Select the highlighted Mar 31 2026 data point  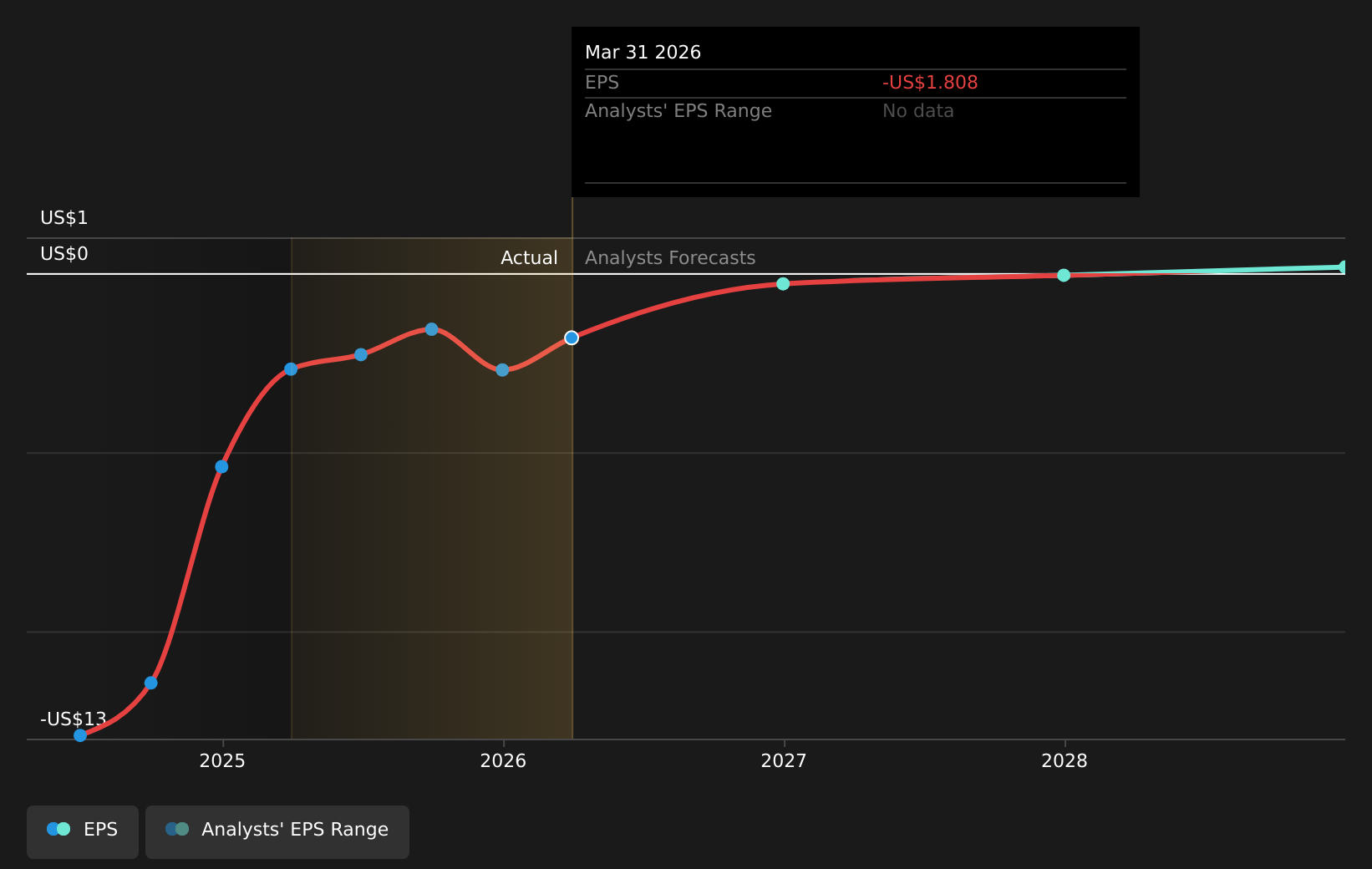point(572,338)
